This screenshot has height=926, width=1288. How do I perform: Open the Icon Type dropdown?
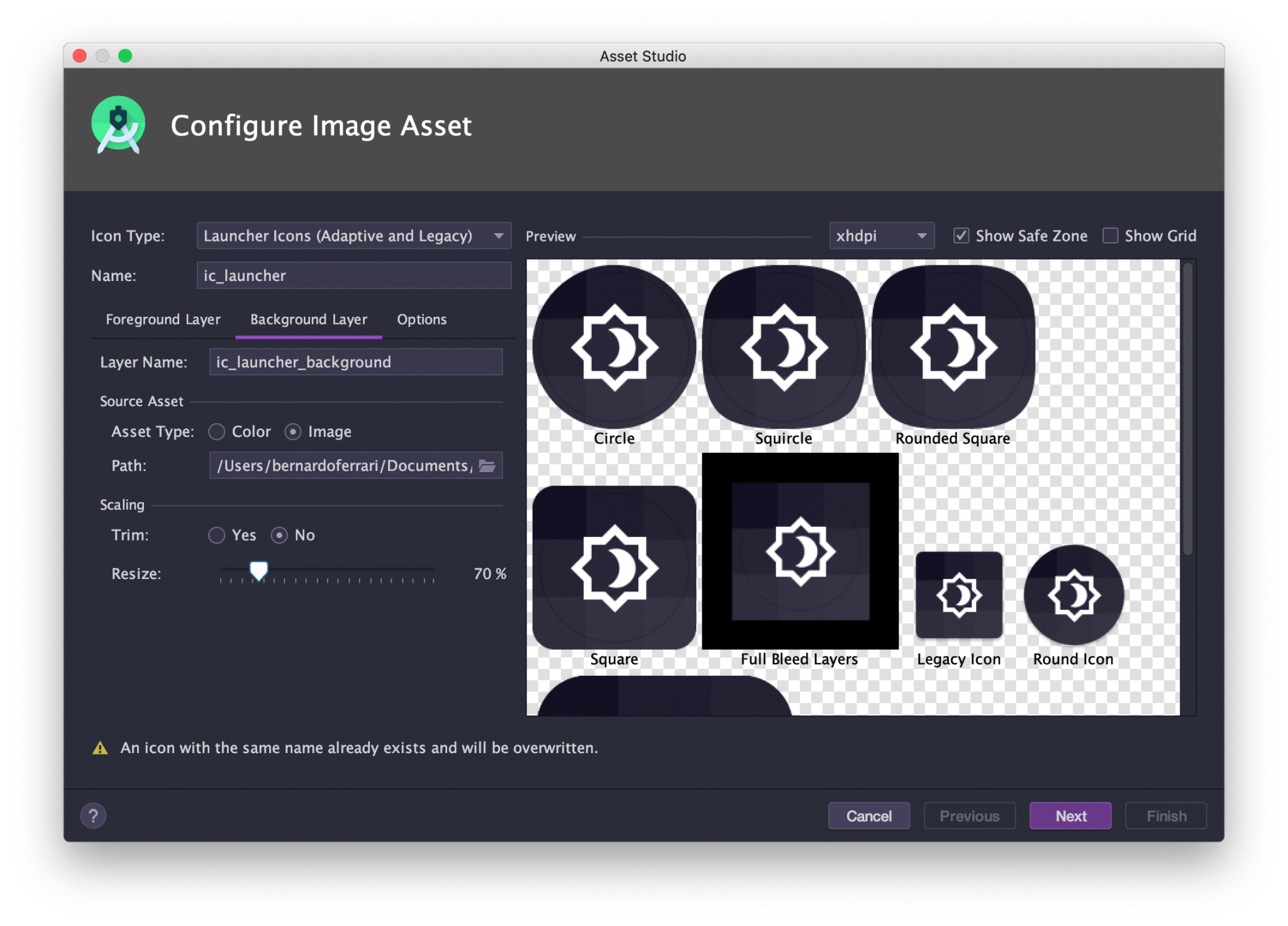(x=354, y=236)
